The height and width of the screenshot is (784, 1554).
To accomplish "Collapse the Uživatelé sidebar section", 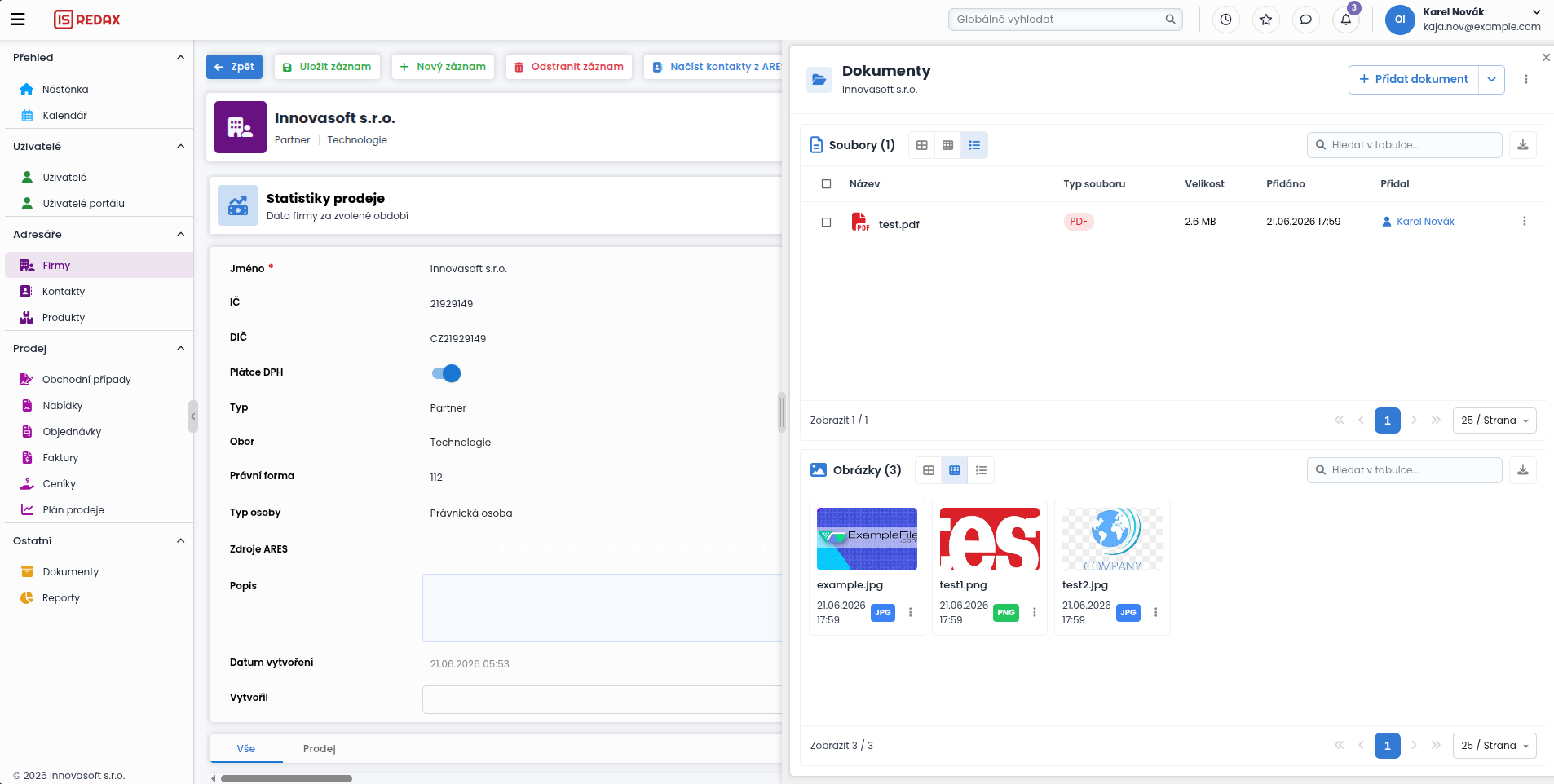I will click(180, 147).
